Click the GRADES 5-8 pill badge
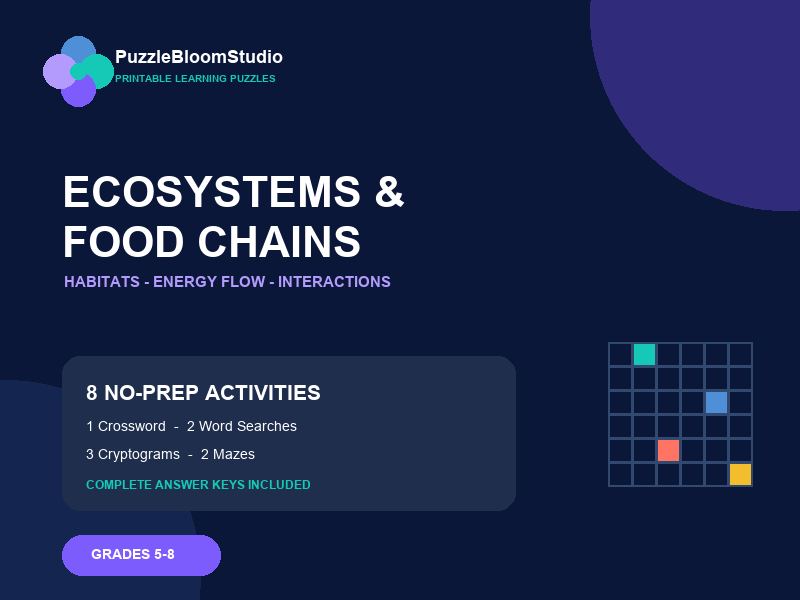This screenshot has height=600, width=800. click(x=141, y=555)
